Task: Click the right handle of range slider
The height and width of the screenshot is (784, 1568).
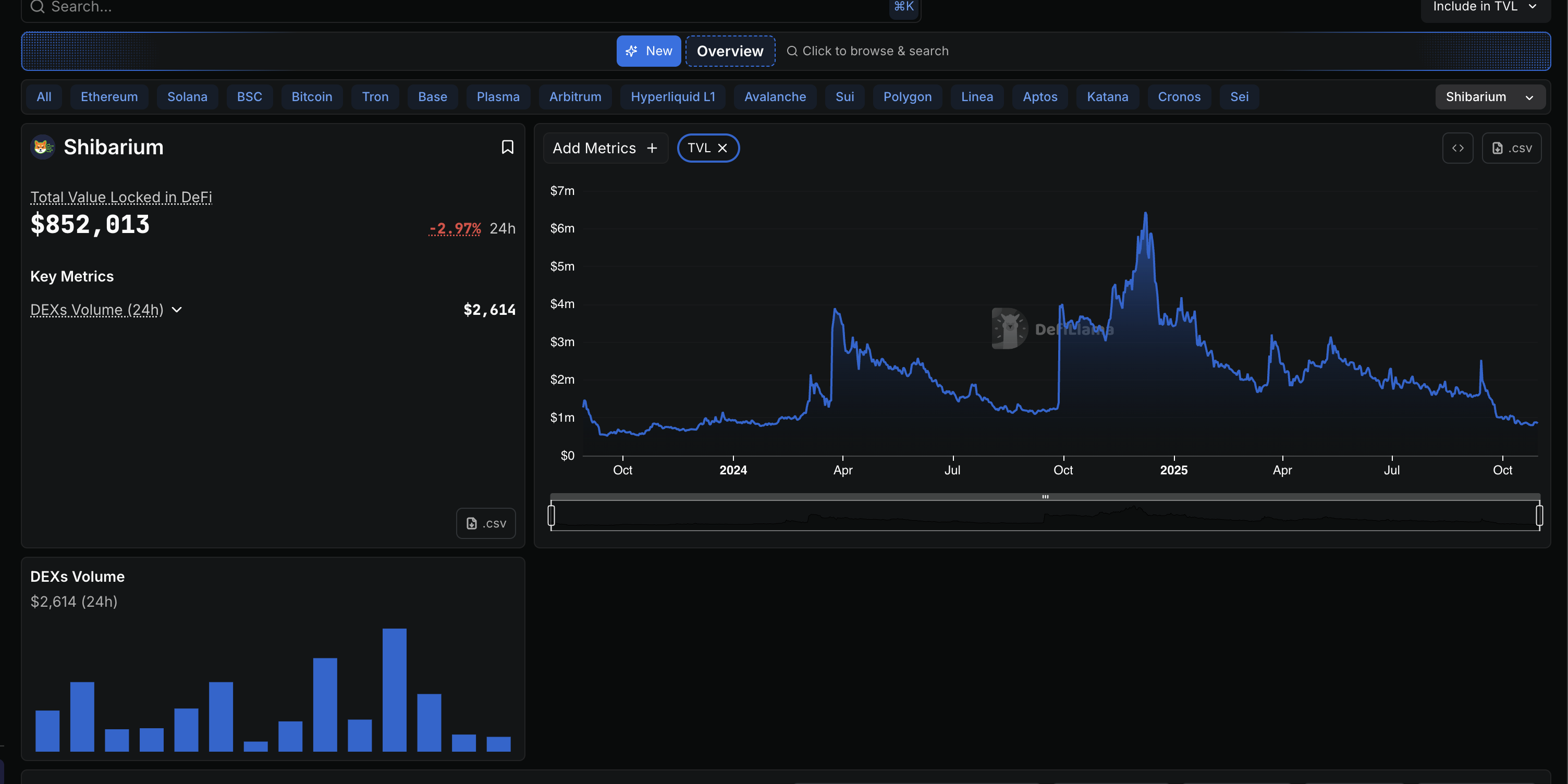Action: coord(1539,515)
